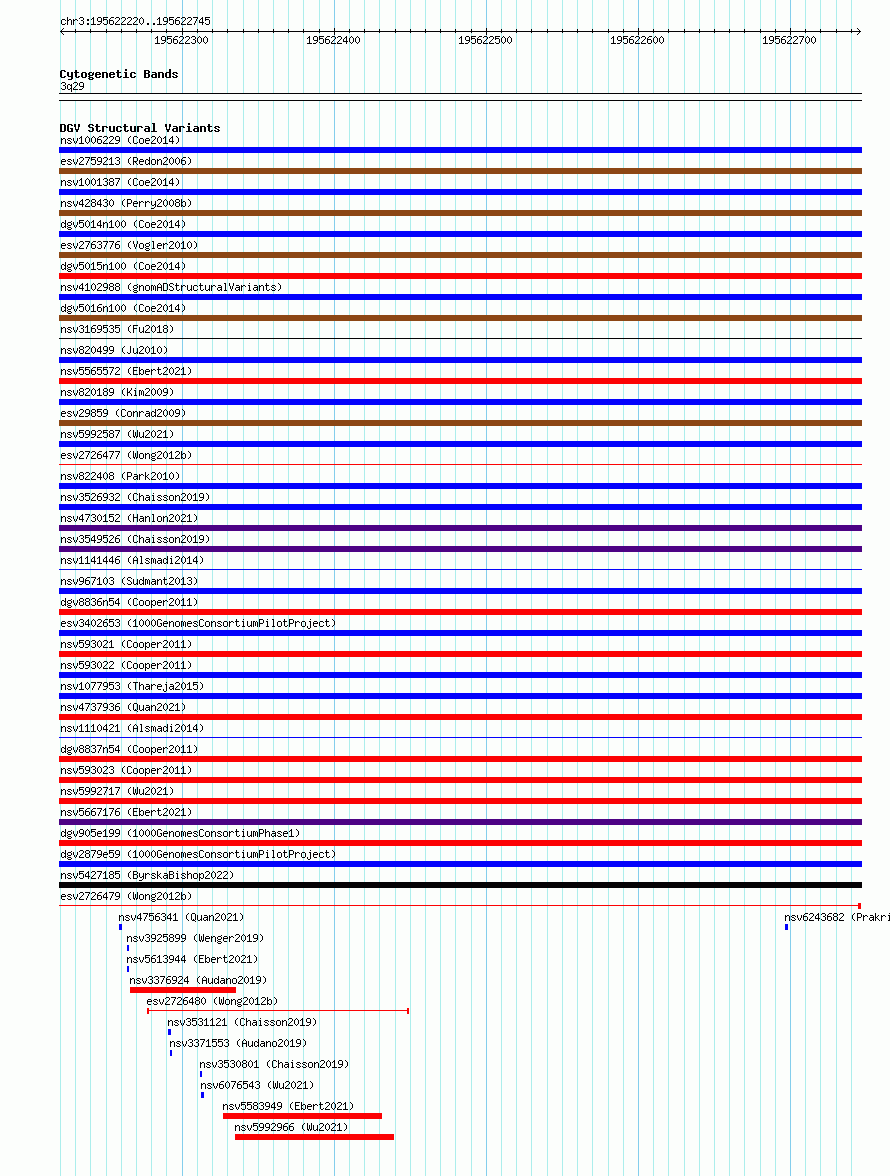
Task: Click the nsv593023 (Cooper2011) label
Action: 126,770
